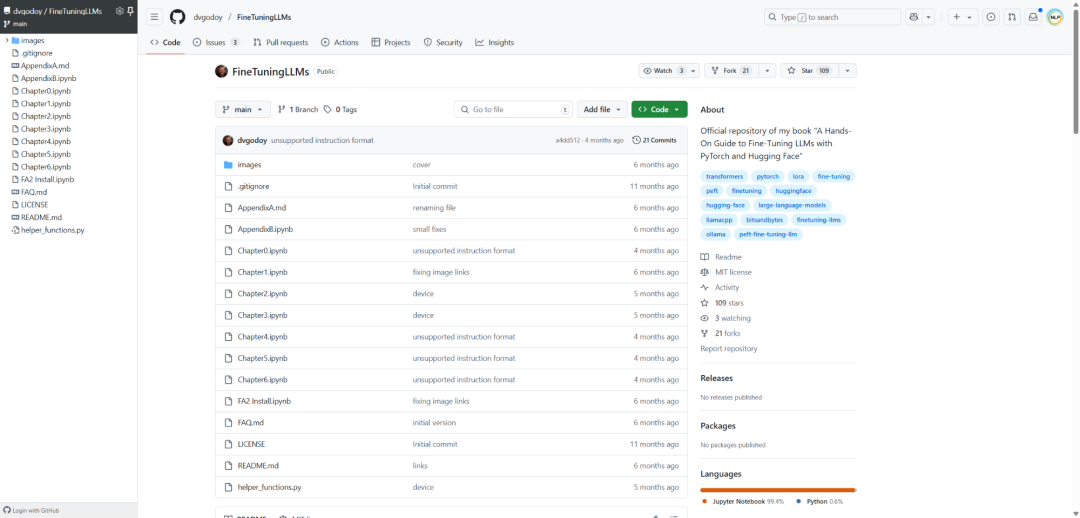Open Octotree settings gear icon
This screenshot has width=1080, height=518.
click(x=119, y=11)
